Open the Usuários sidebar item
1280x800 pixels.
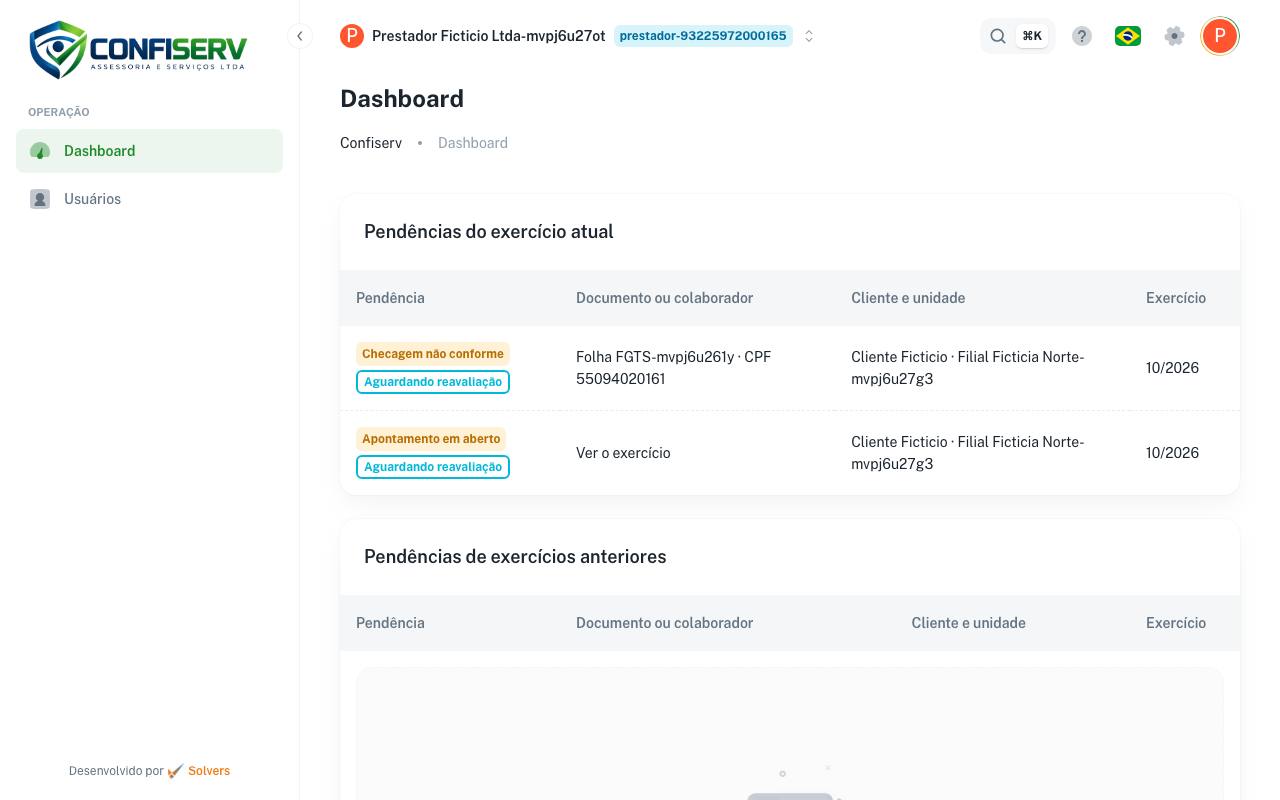click(149, 199)
